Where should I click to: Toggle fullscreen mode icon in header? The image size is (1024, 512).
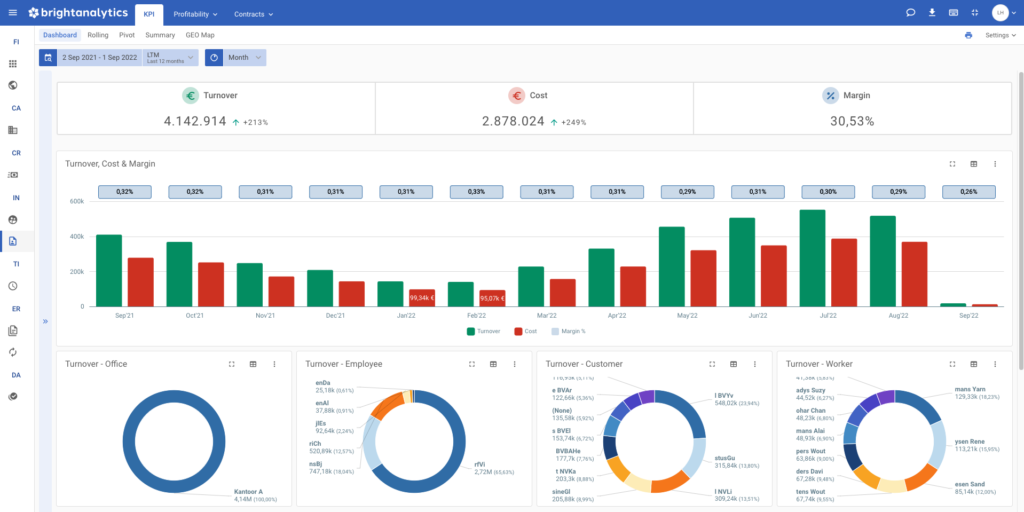(x=975, y=12)
